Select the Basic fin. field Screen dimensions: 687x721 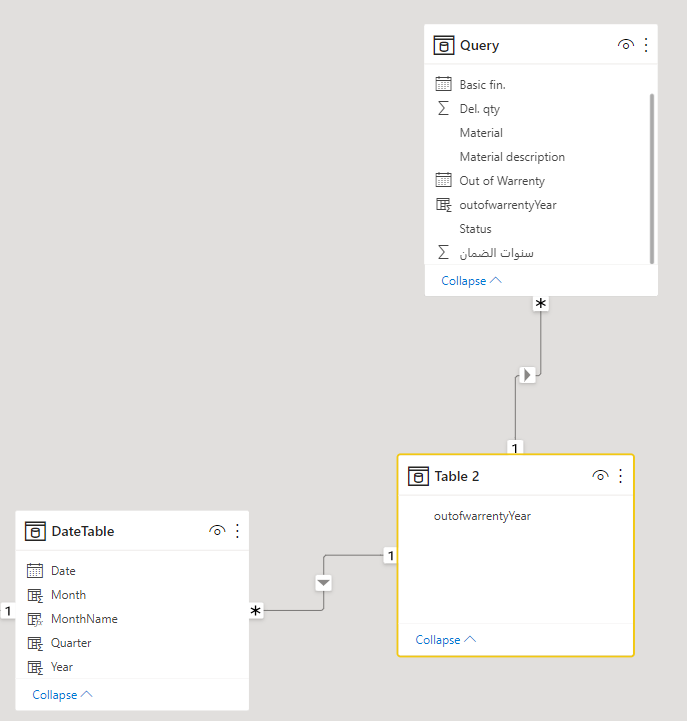(482, 85)
